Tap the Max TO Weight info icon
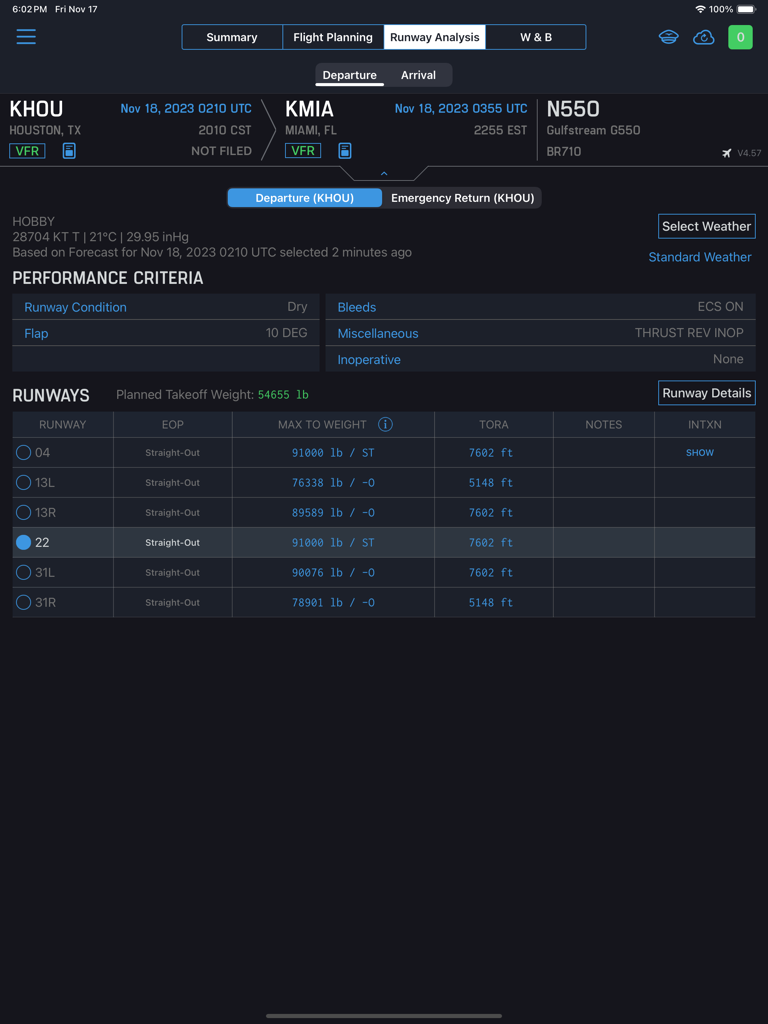This screenshot has height=1024, width=768. pyautogui.click(x=385, y=424)
